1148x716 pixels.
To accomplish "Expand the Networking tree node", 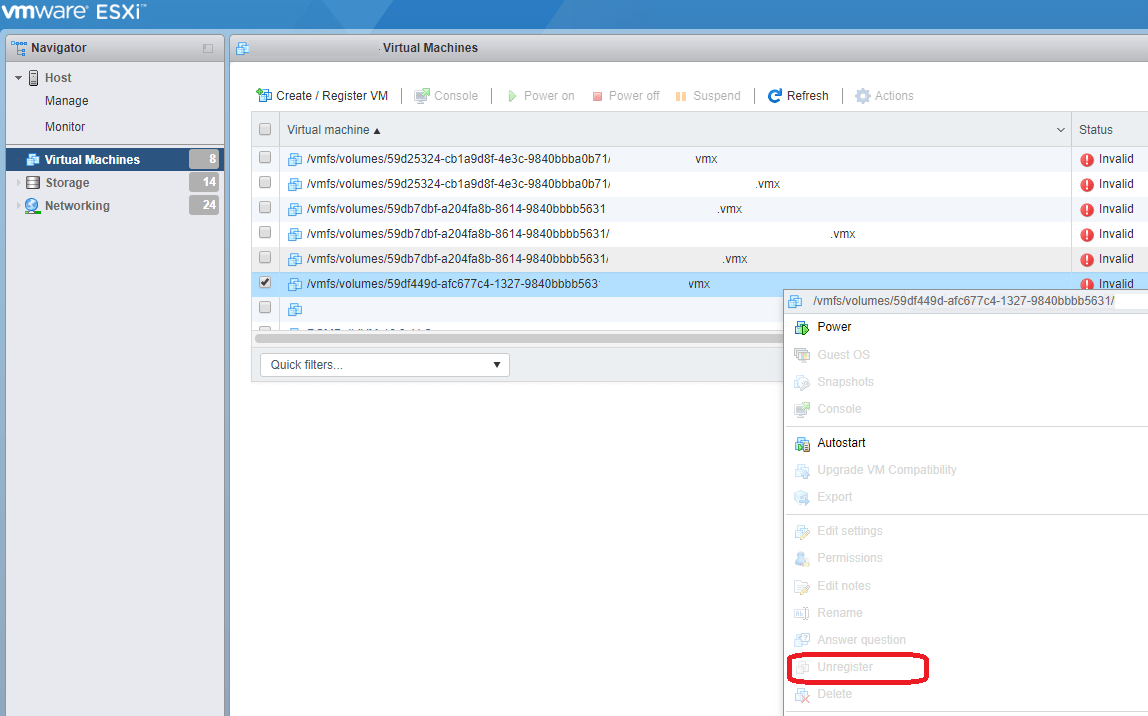I will click(x=18, y=206).
